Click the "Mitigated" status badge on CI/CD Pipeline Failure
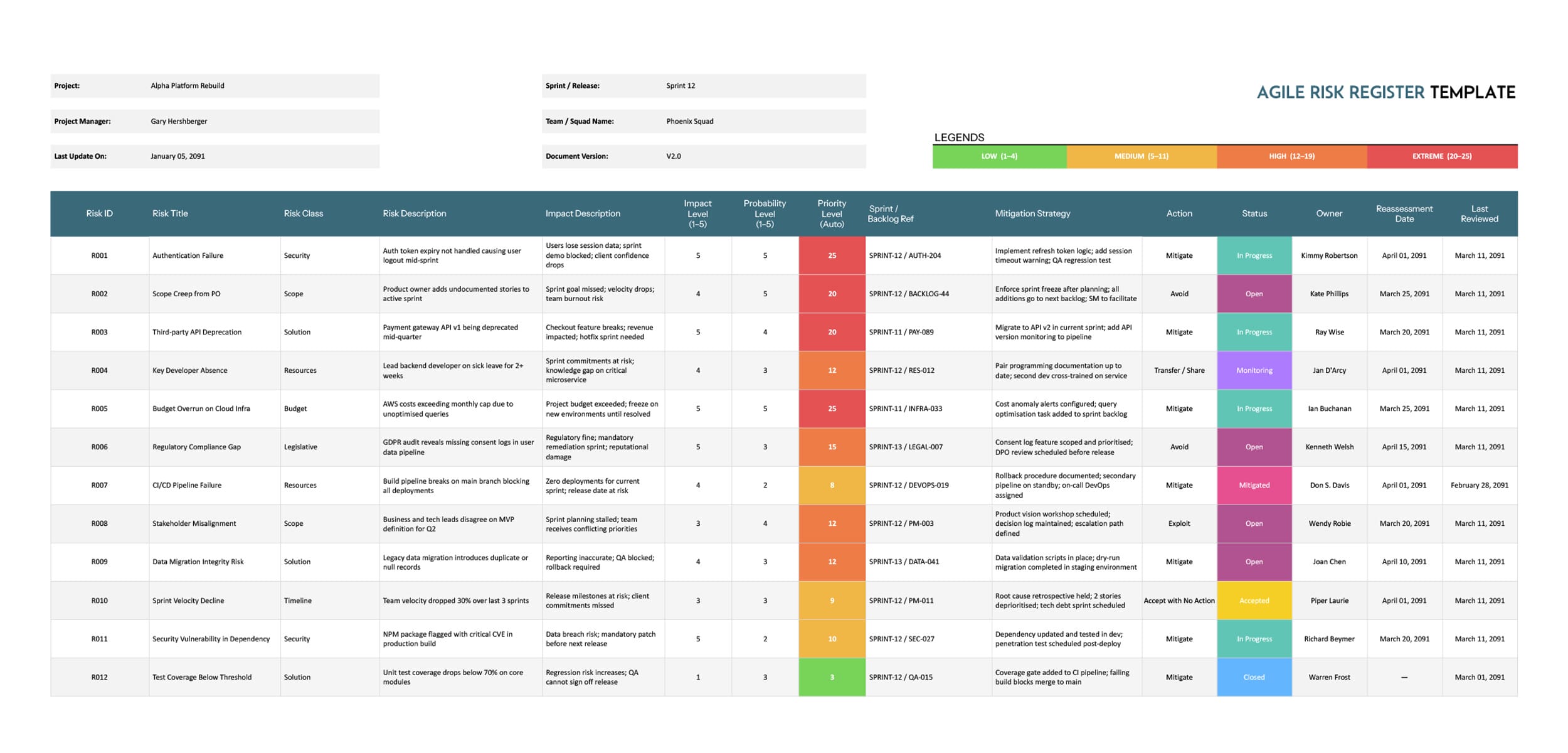The width and height of the screenshot is (1568, 753). tap(1254, 484)
